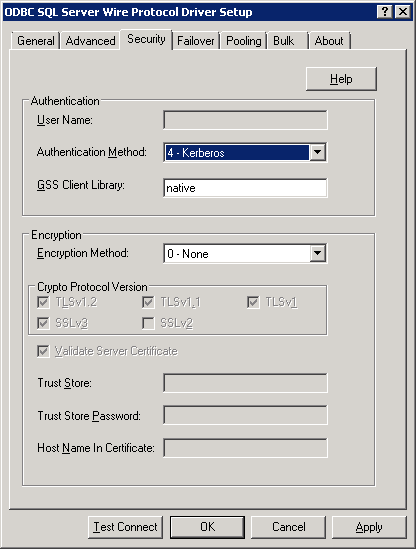Apply the driver settings
The image size is (416, 549).
(369, 527)
